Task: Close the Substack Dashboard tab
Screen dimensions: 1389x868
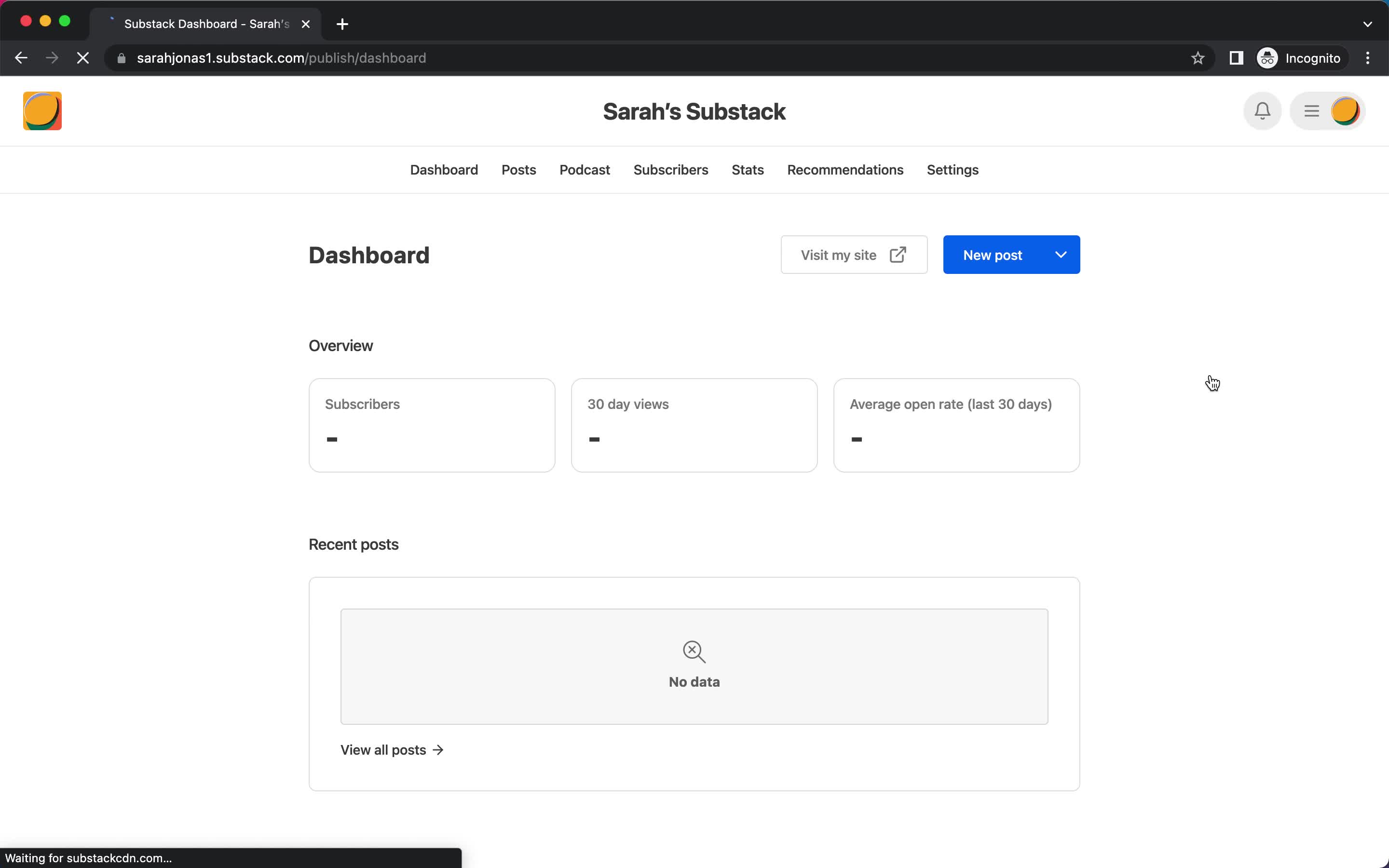Action: tap(306, 24)
